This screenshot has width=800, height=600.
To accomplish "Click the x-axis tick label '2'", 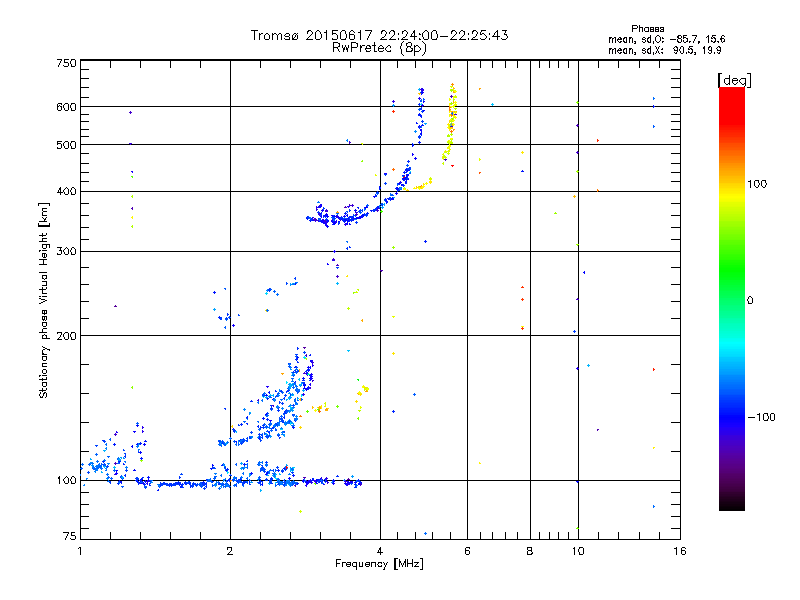I will click(x=230, y=551).
